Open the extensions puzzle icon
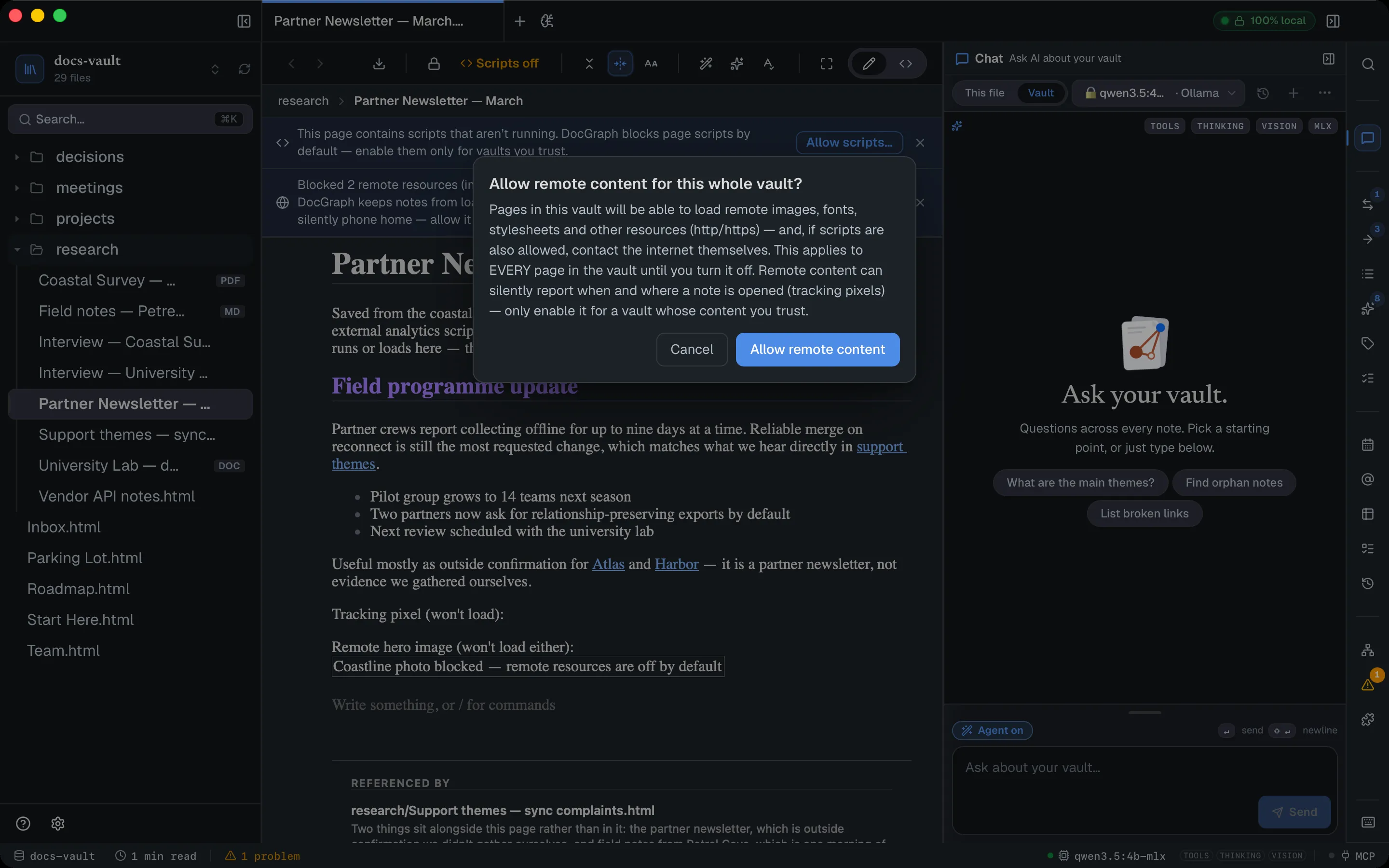 (x=1368, y=719)
